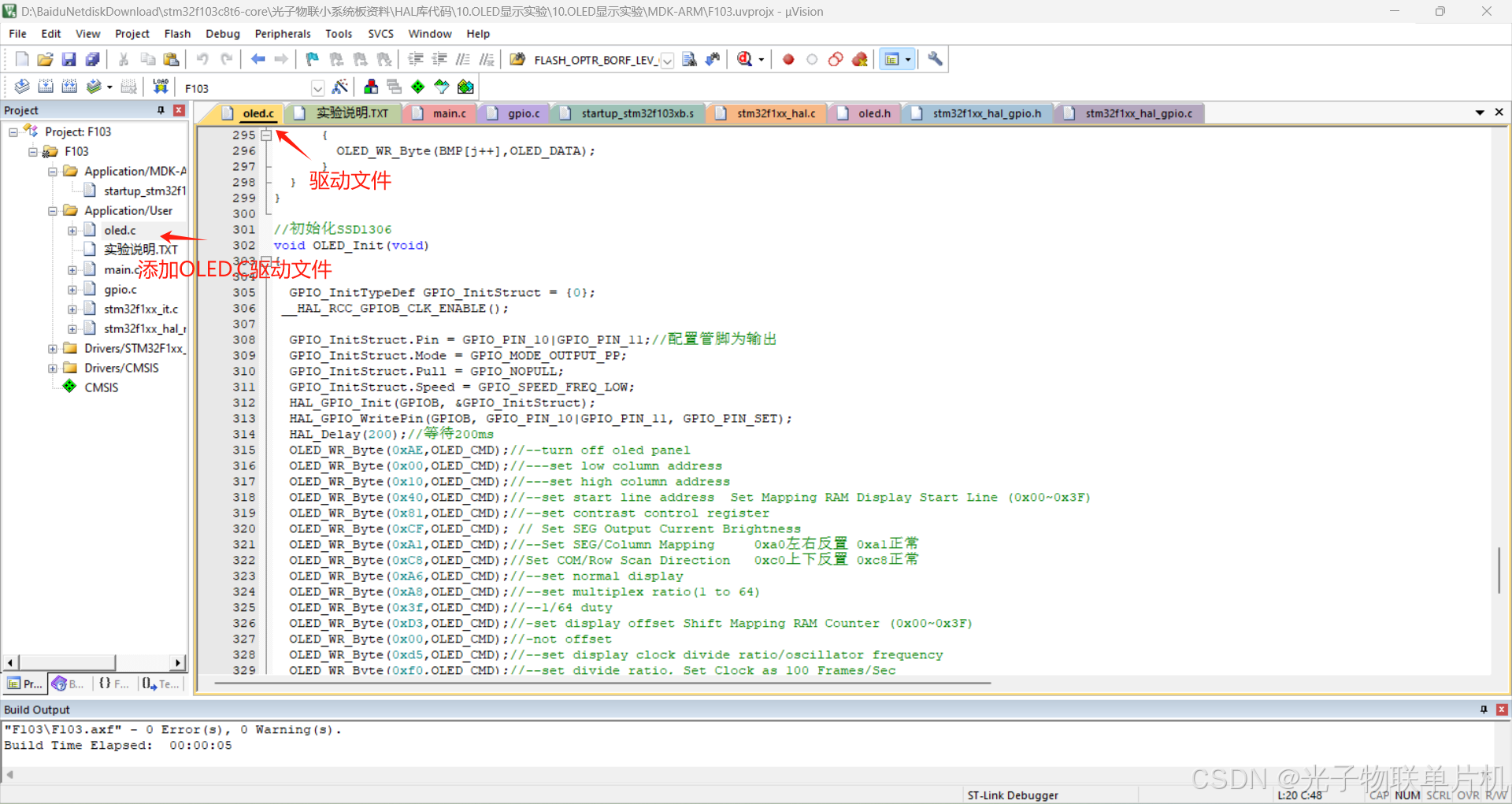Screen dimensions: 1512x804
Task: Click the Project panel horizontal scrollbar
Action: point(67,662)
